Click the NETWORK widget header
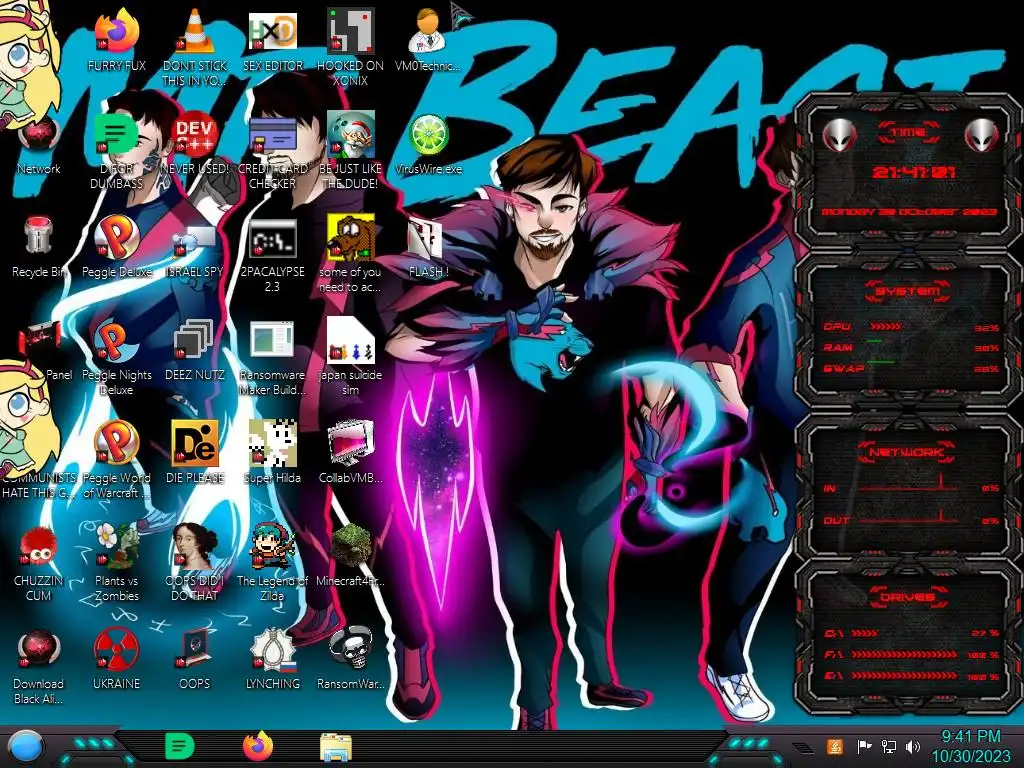1024x768 pixels. 906,452
